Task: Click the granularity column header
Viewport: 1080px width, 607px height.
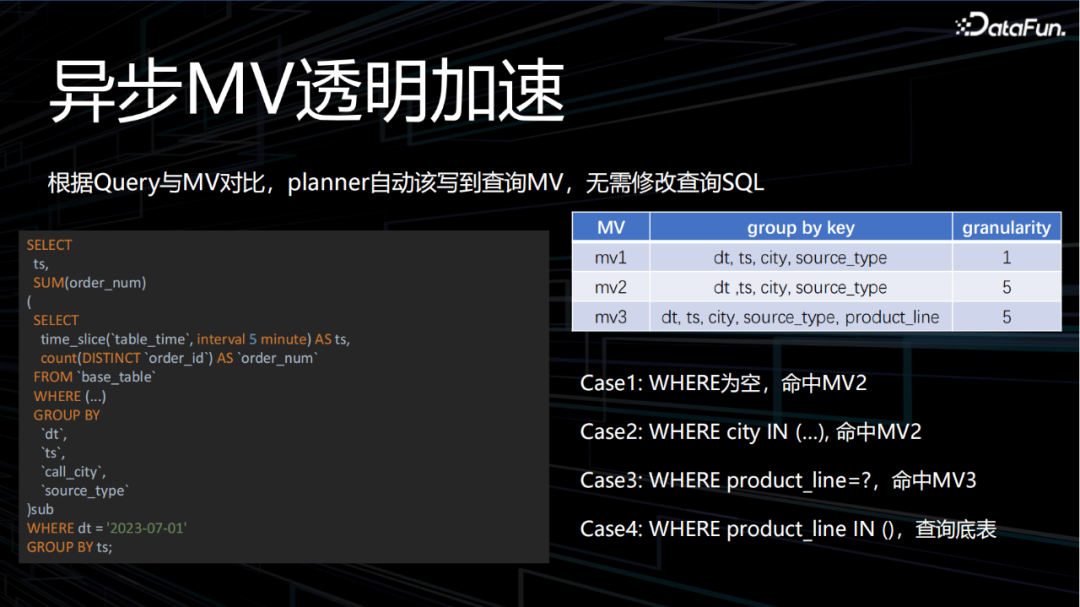Action: click(1006, 227)
